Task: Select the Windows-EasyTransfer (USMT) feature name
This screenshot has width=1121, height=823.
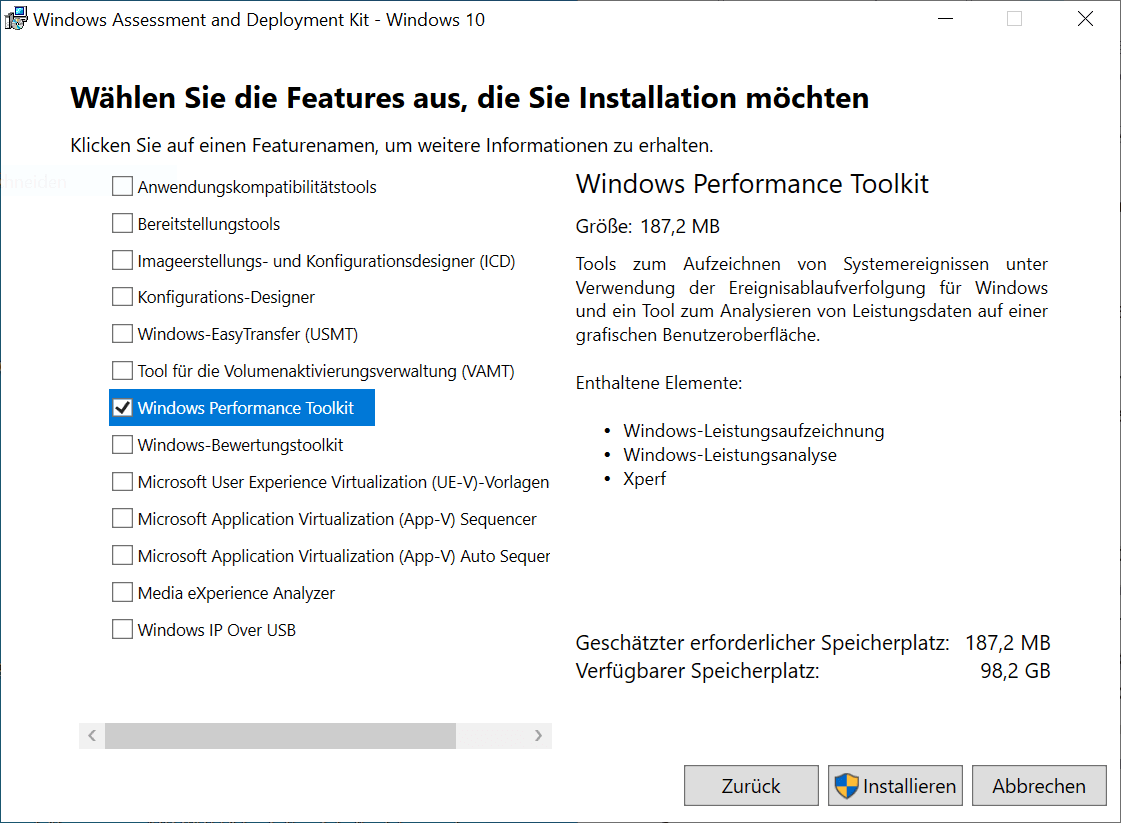Action: click(x=247, y=335)
